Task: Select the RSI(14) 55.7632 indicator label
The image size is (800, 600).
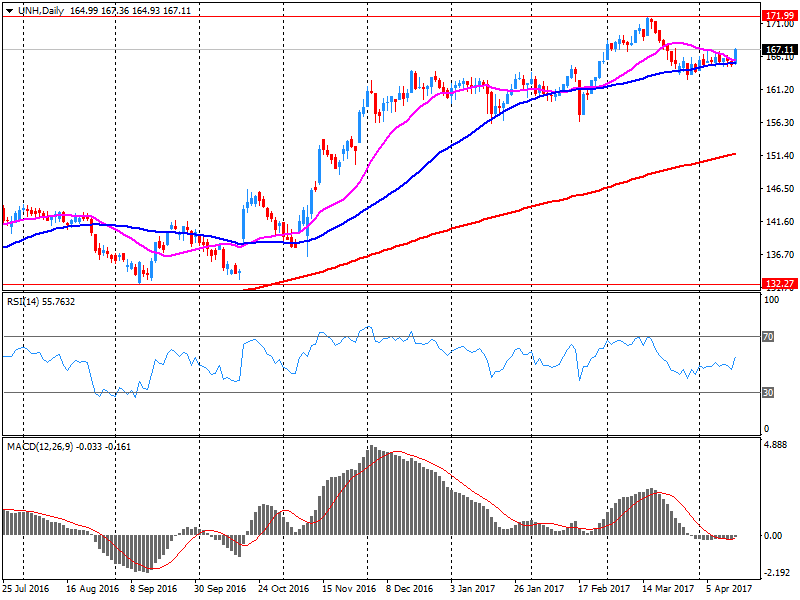Action: click(x=41, y=302)
